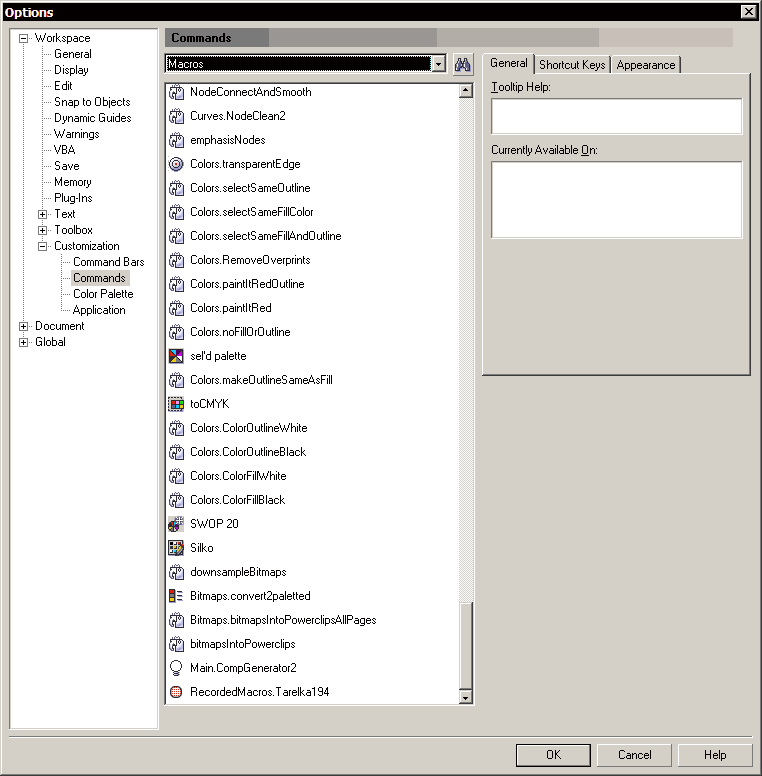Select Warnings in the tree
Screen dimensions: 762x776
(x=76, y=134)
